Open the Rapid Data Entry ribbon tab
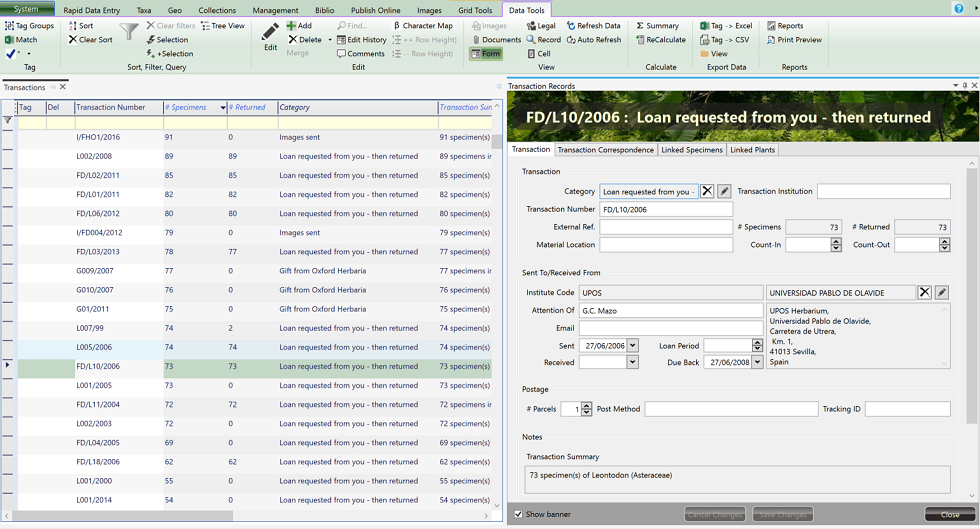 pyautogui.click(x=92, y=10)
